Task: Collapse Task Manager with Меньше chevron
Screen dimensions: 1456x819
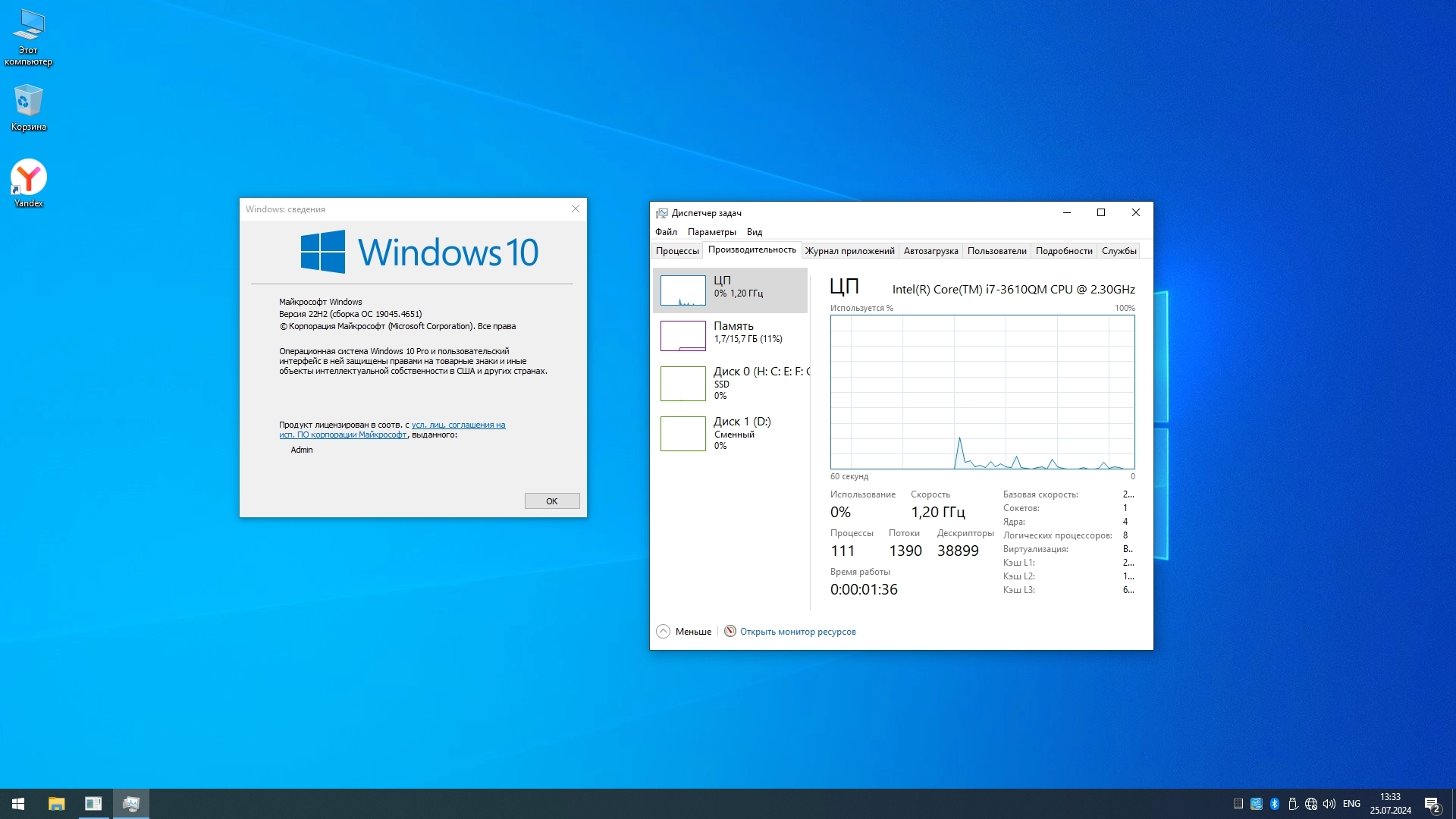Action: point(664,632)
